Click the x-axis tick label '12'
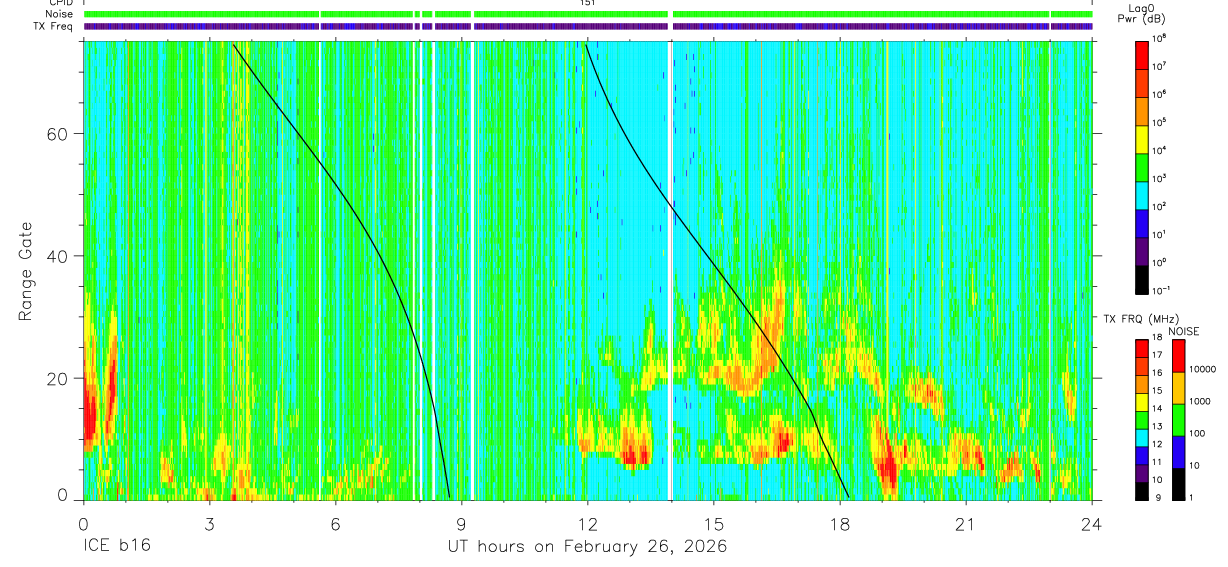Image resolution: width=1228 pixels, height=567 pixels. click(x=587, y=525)
